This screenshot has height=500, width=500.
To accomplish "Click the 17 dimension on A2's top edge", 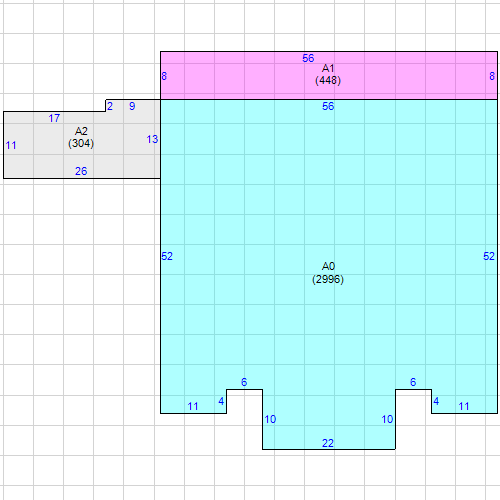I will click(x=54, y=118).
